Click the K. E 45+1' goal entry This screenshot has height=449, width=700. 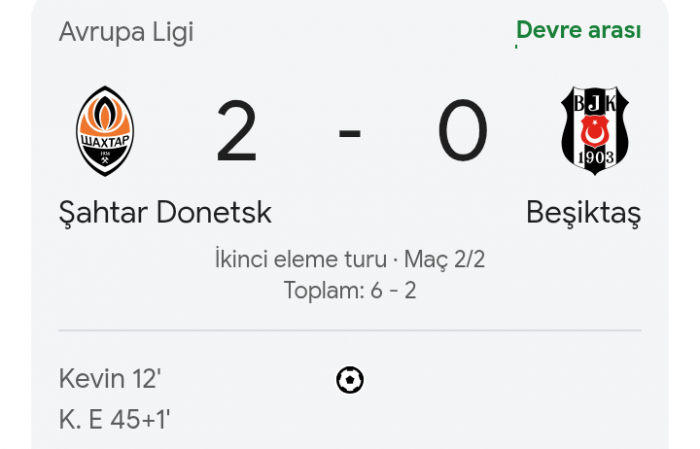click(x=114, y=420)
